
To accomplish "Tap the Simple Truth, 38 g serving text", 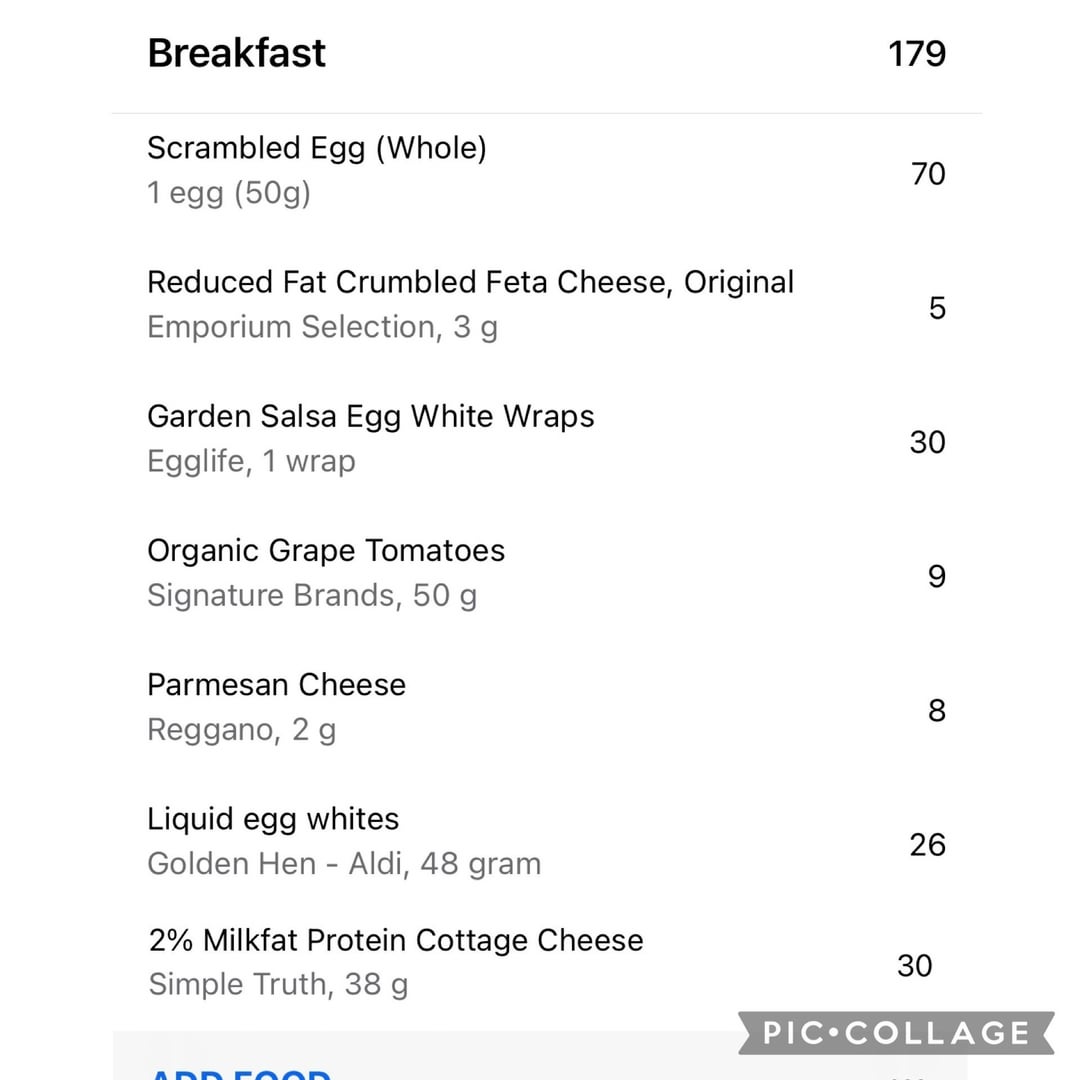I will point(278,984).
